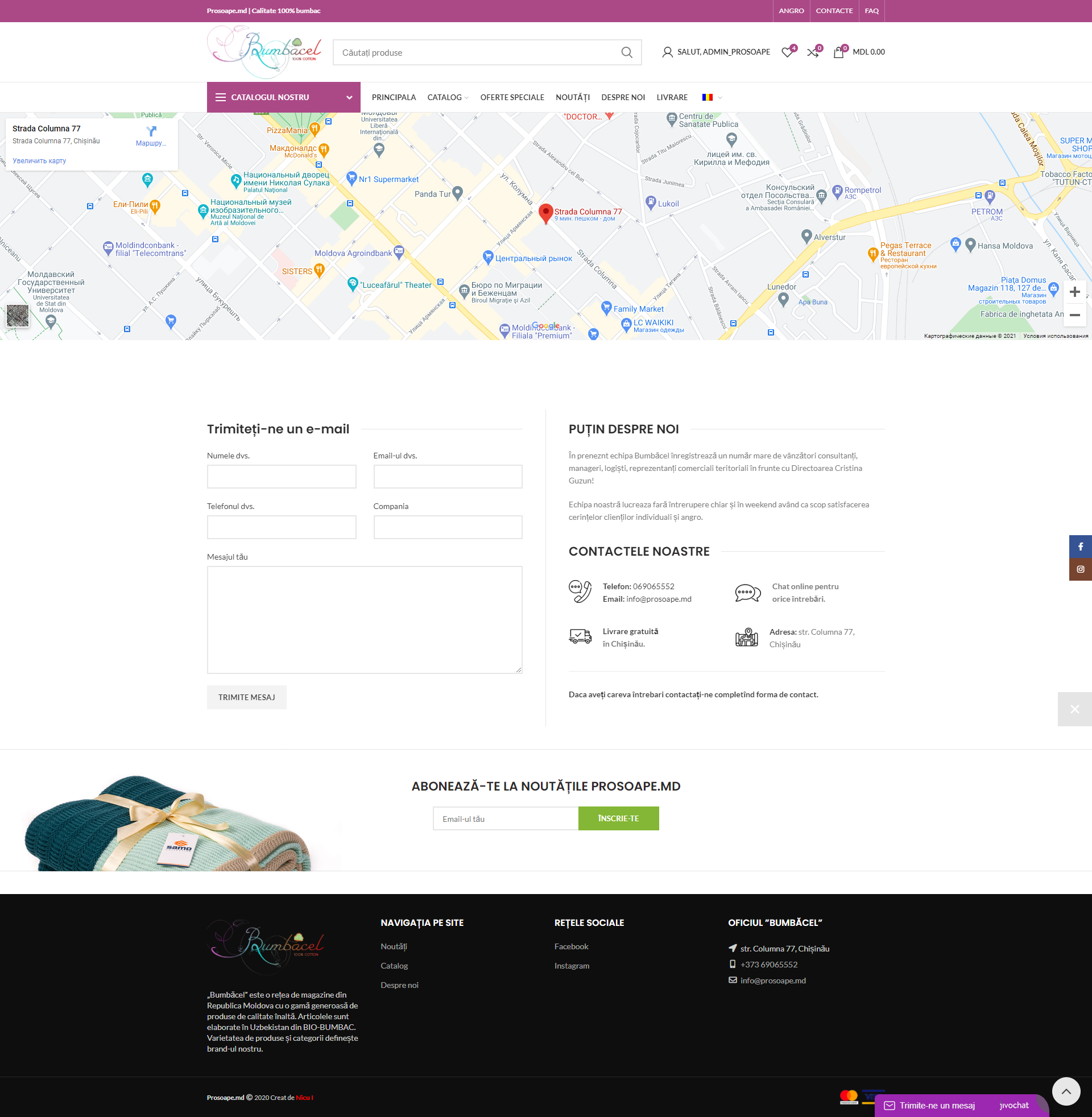
Task: Click the Facebook side button
Action: [x=1080, y=547]
